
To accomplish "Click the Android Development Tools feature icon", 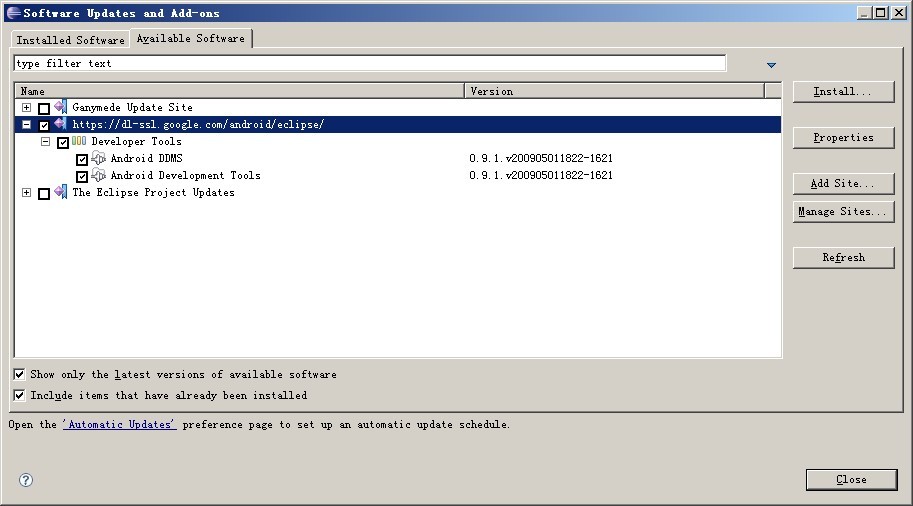I will click(x=98, y=175).
